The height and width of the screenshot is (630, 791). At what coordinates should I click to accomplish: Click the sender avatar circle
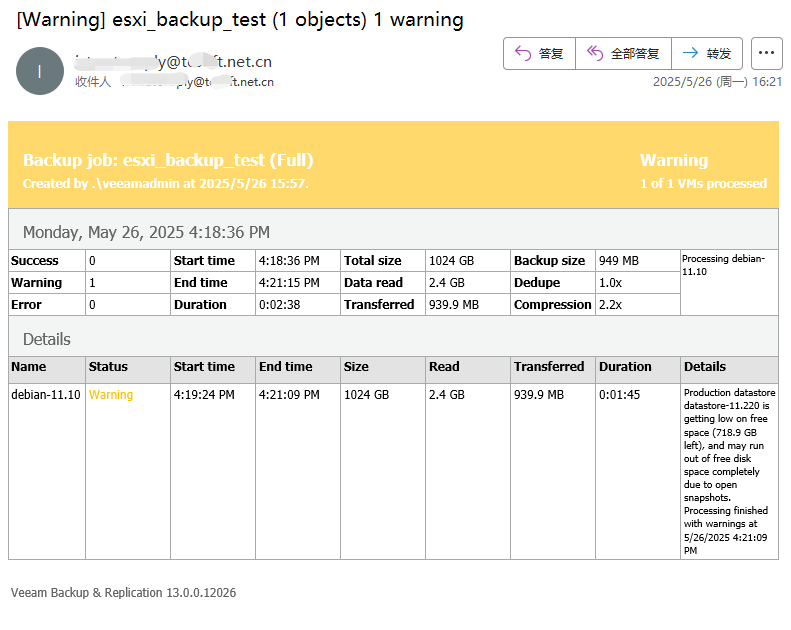40,71
